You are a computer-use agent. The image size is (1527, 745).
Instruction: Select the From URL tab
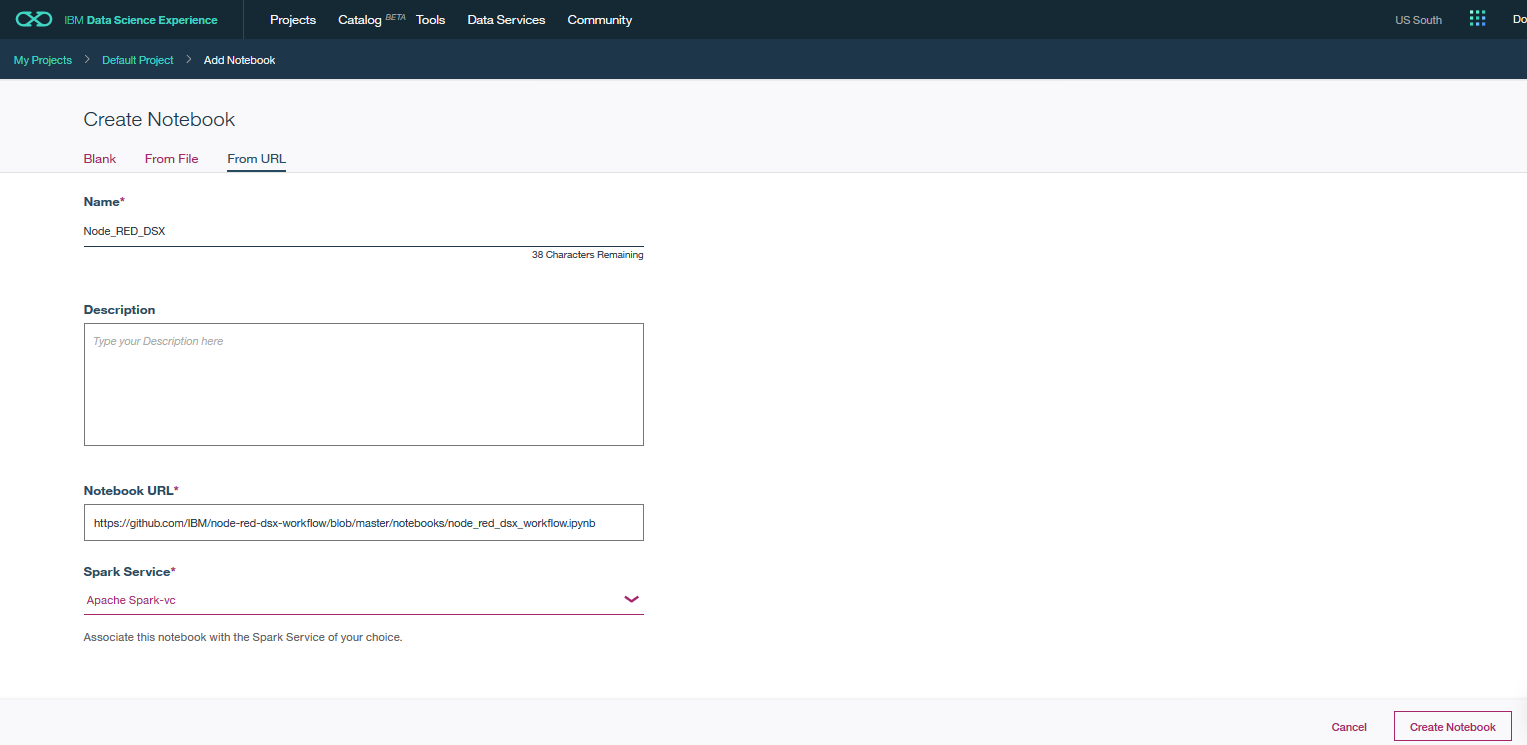[x=256, y=159]
